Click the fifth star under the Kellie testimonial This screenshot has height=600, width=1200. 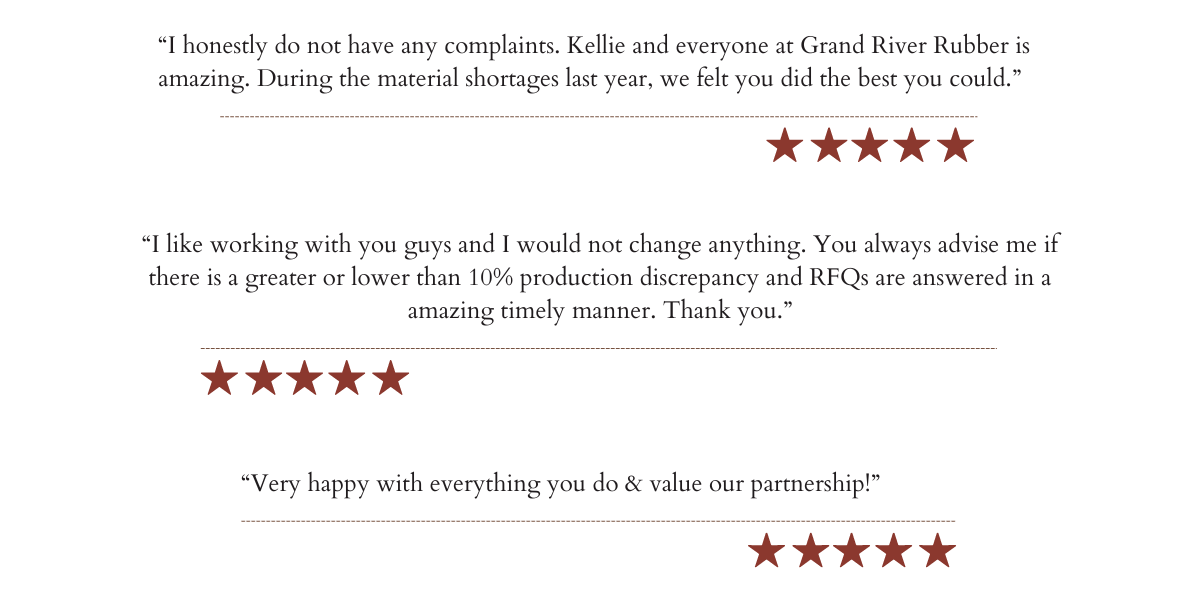pos(956,146)
